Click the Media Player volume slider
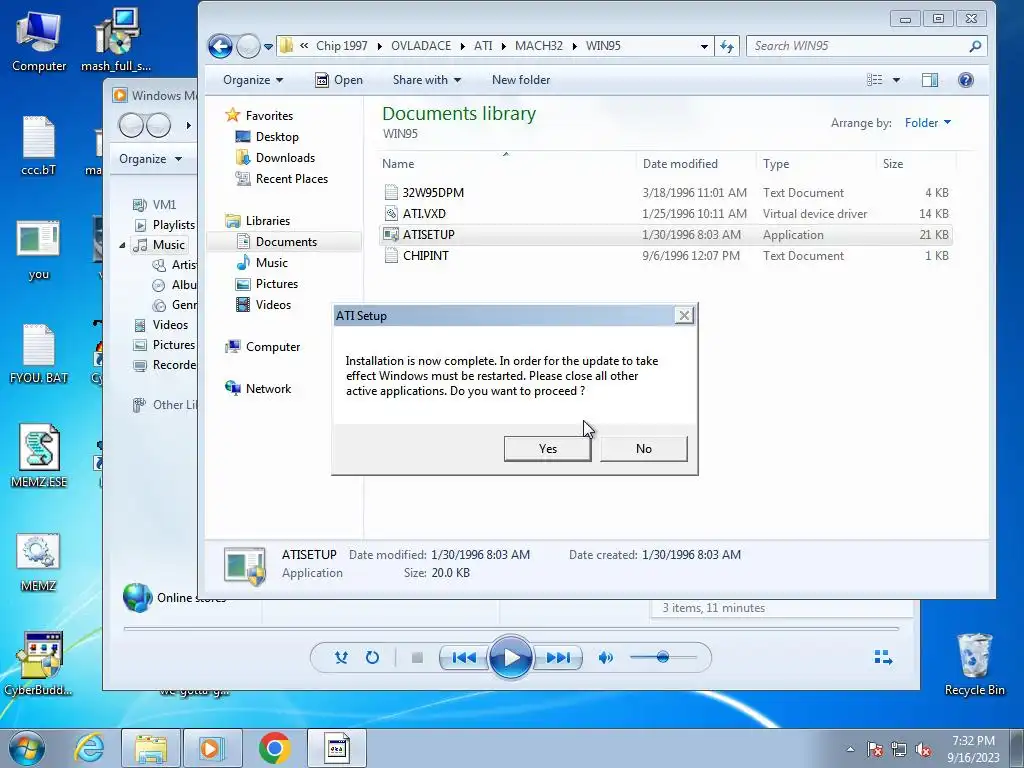Image resolution: width=1024 pixels, height=768 pixels. coord(663,657)
